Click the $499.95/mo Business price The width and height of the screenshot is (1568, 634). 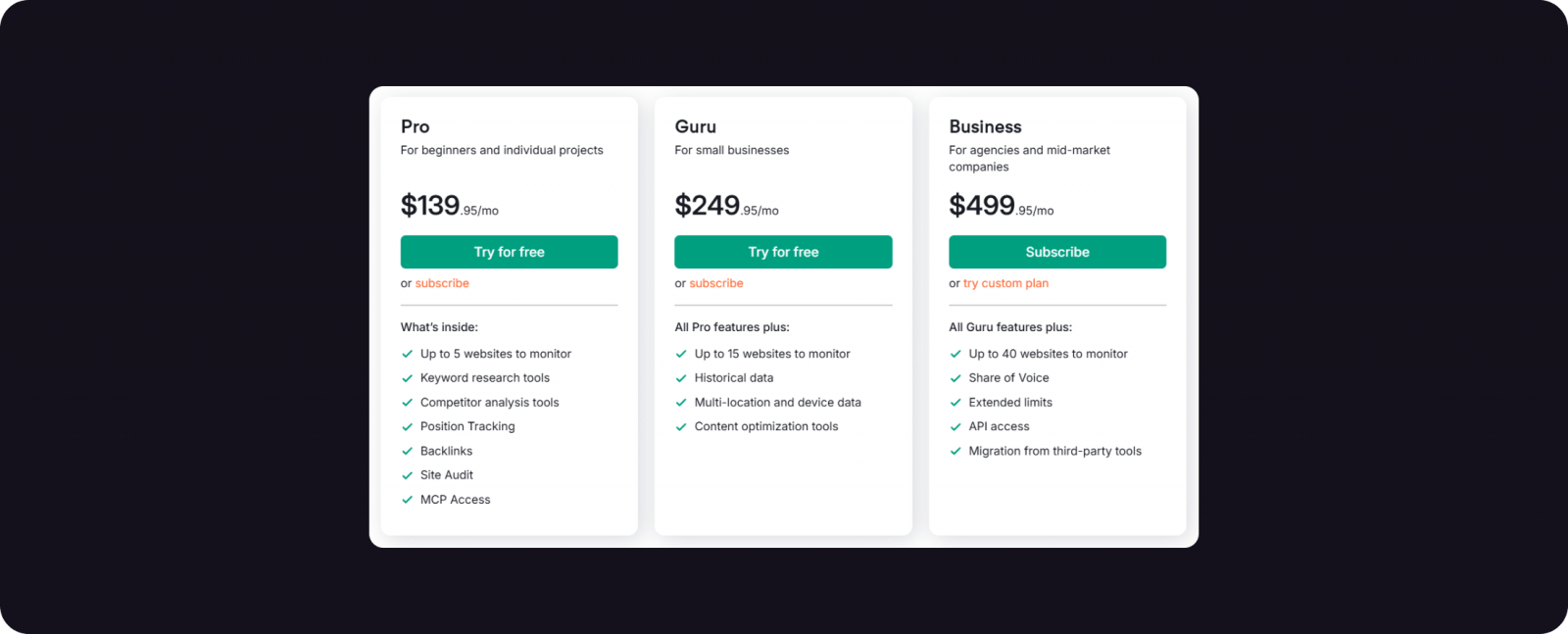tap(1001, 206)
